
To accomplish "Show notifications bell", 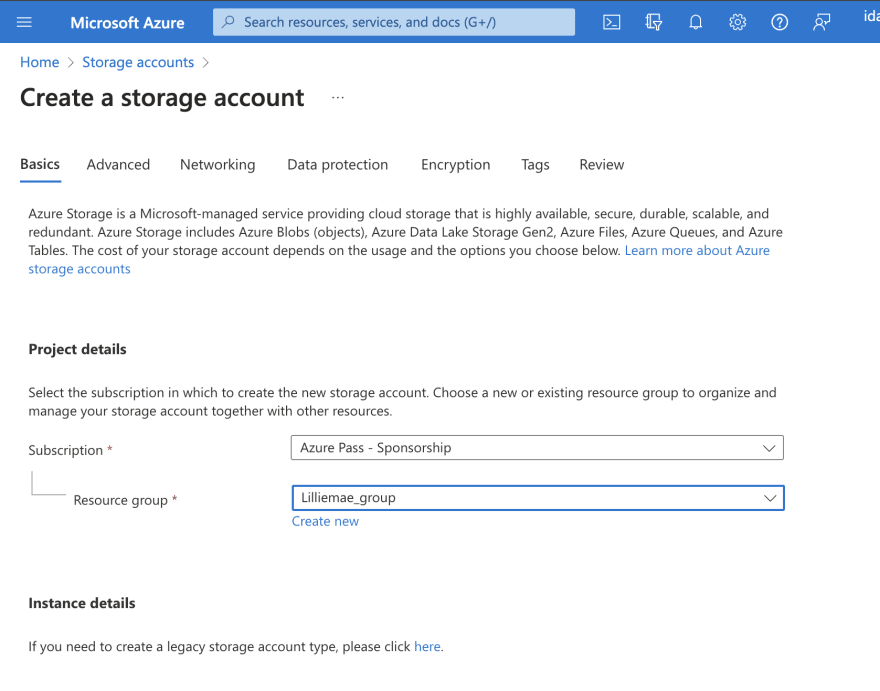I will (695, 22).
